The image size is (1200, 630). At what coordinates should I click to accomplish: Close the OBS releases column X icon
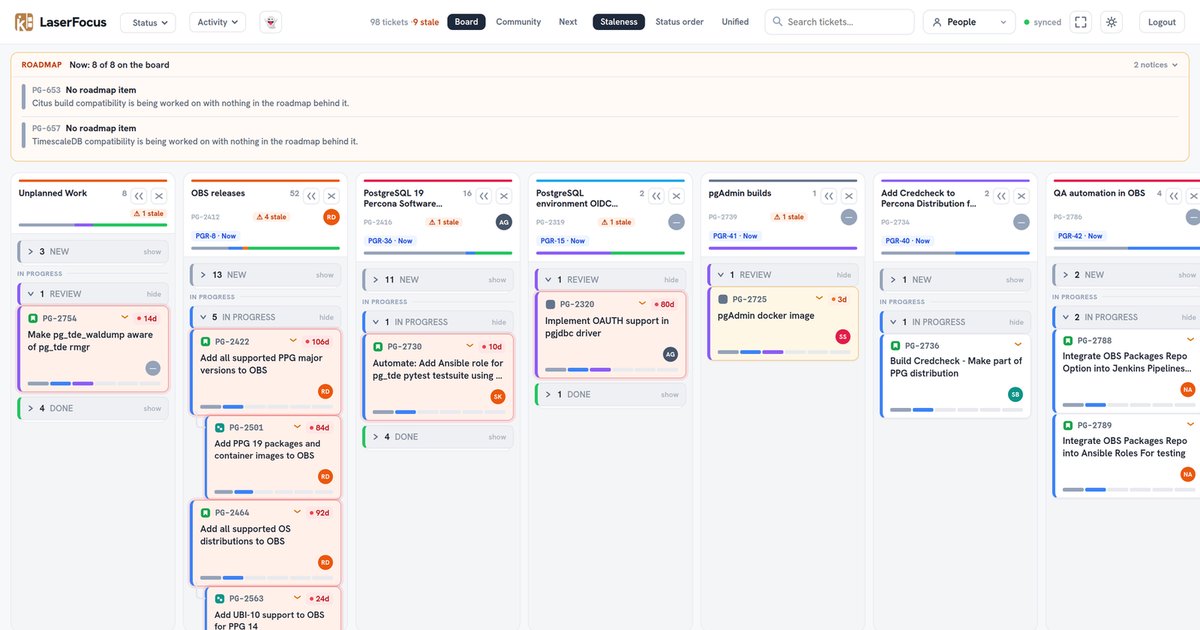[x=332, y=196]
